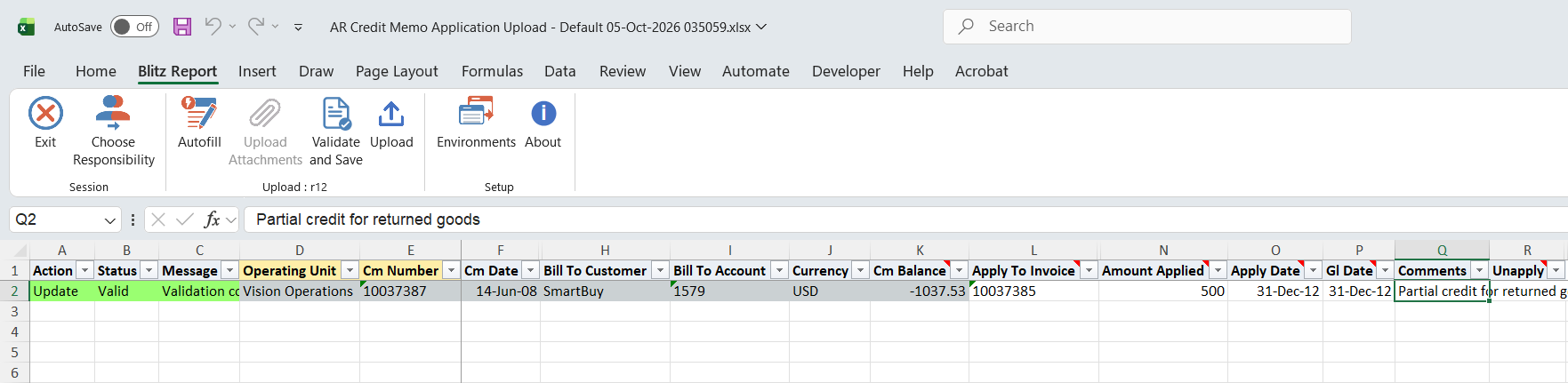Click the Undo arrow
The height and width of the screenshot is (383, 1568).
tap(213, 27)
